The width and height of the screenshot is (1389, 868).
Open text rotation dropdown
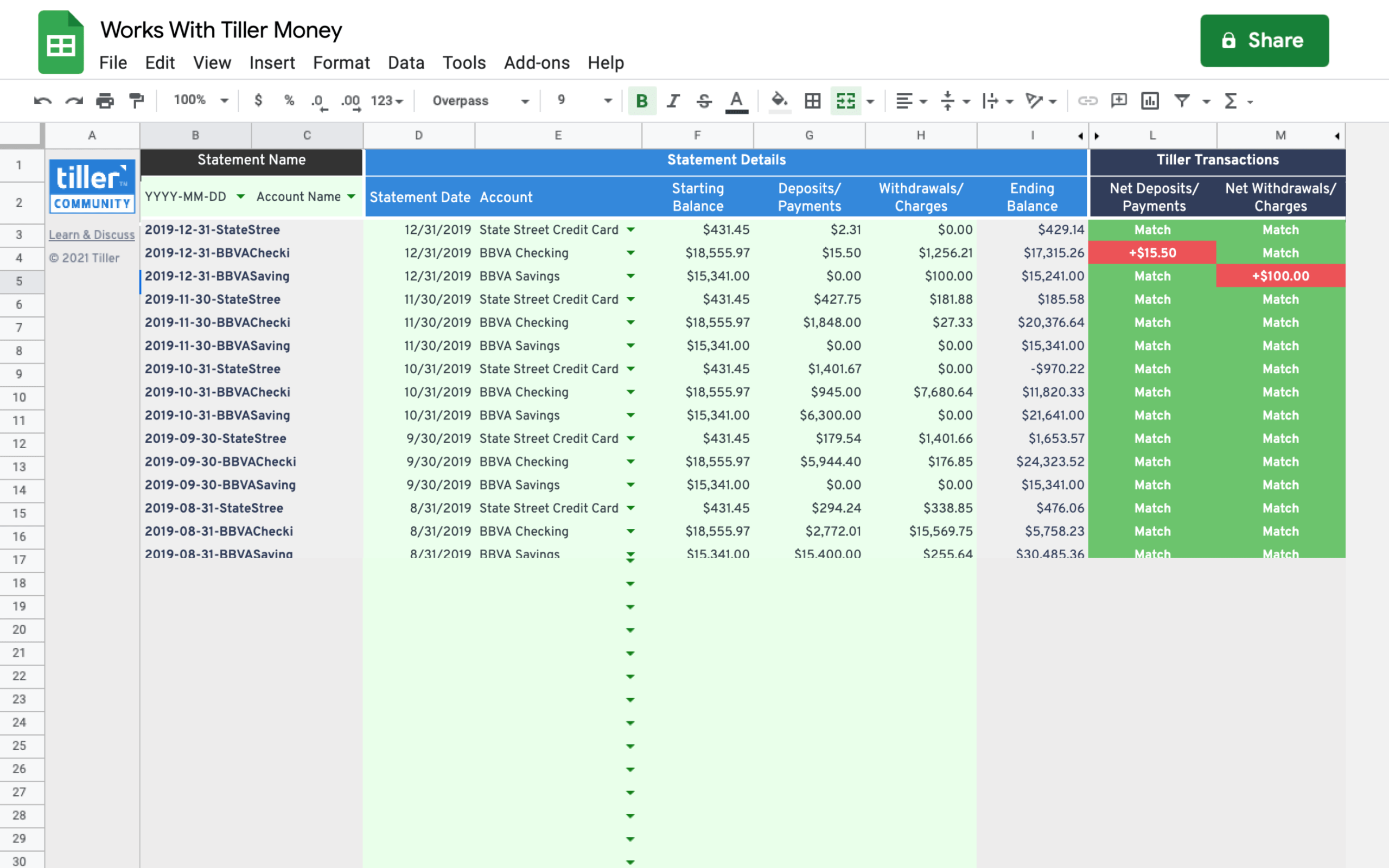tap(1041, 101)
